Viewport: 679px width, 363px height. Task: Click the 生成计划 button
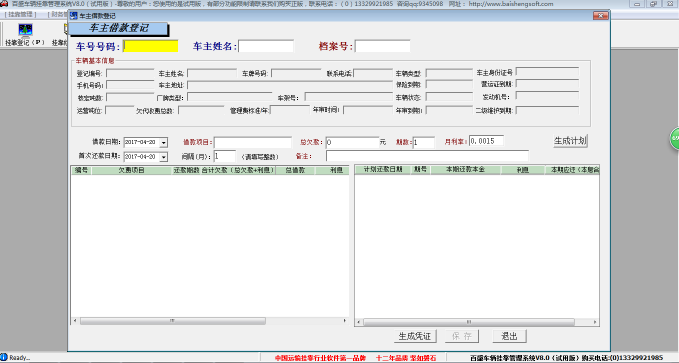570,141
